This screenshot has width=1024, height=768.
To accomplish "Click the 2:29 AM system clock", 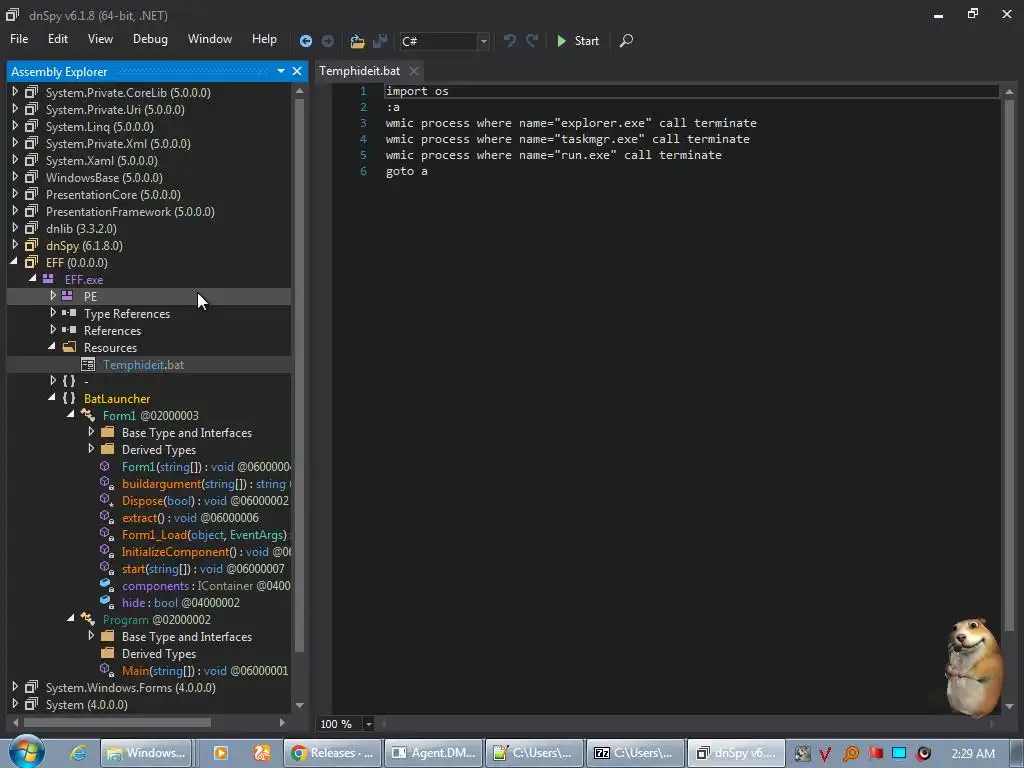I will (x=973, y=753).
